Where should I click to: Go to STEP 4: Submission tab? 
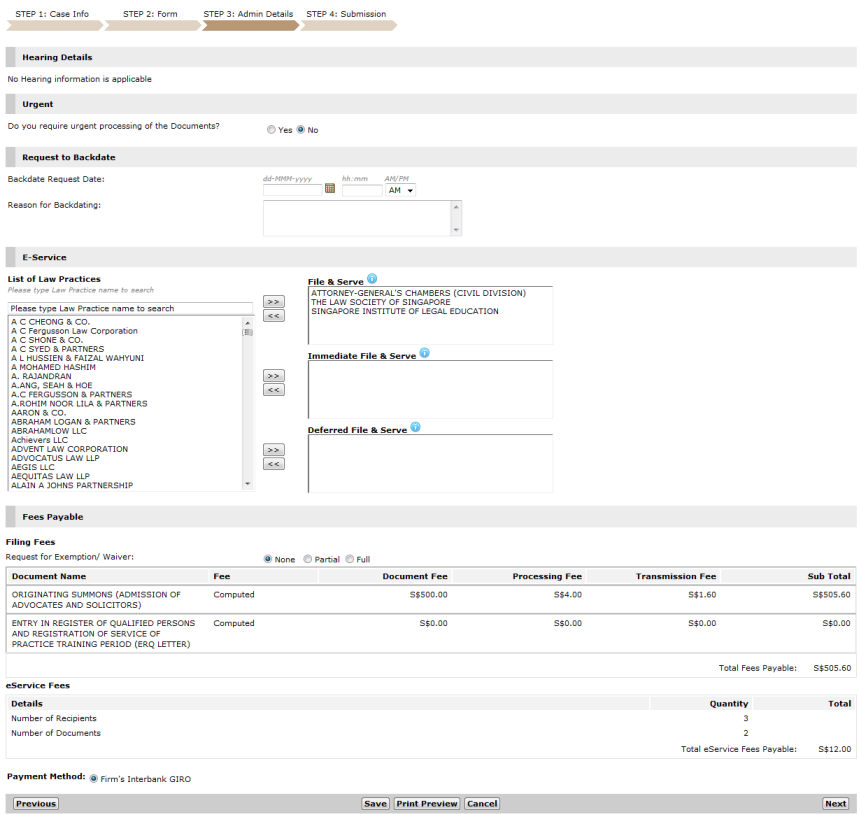click(346, 15)
